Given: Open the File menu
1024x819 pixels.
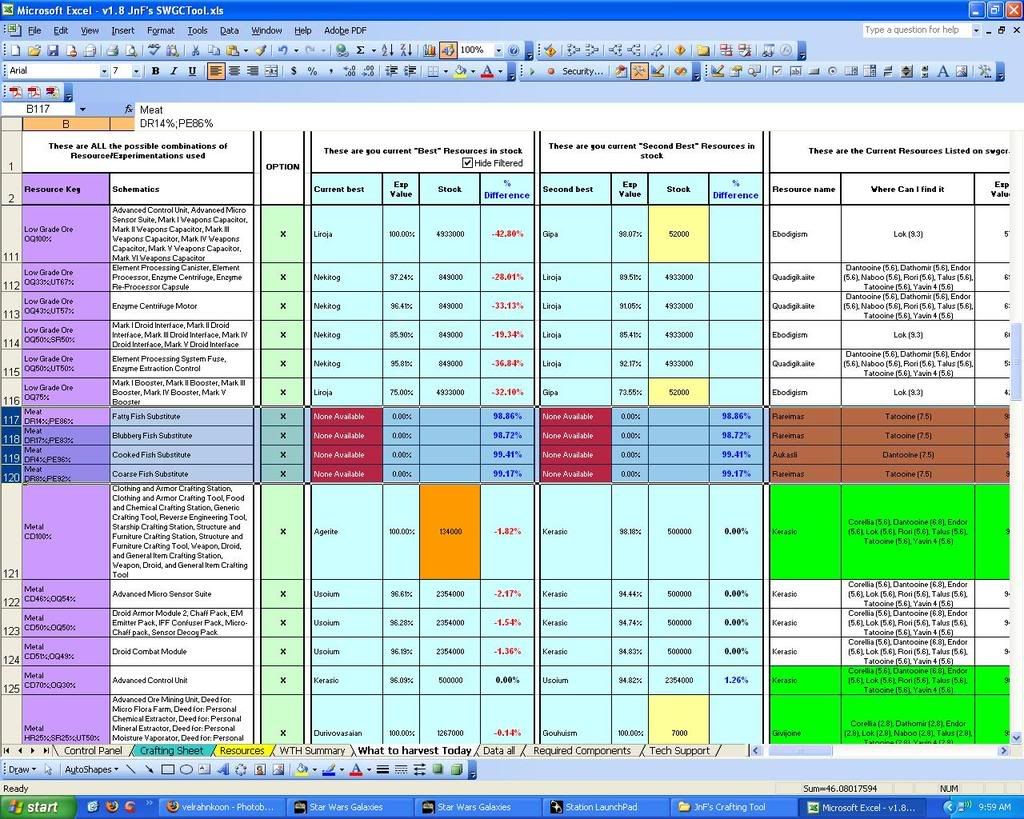Looking at the screenshot, I should [34, 30].
